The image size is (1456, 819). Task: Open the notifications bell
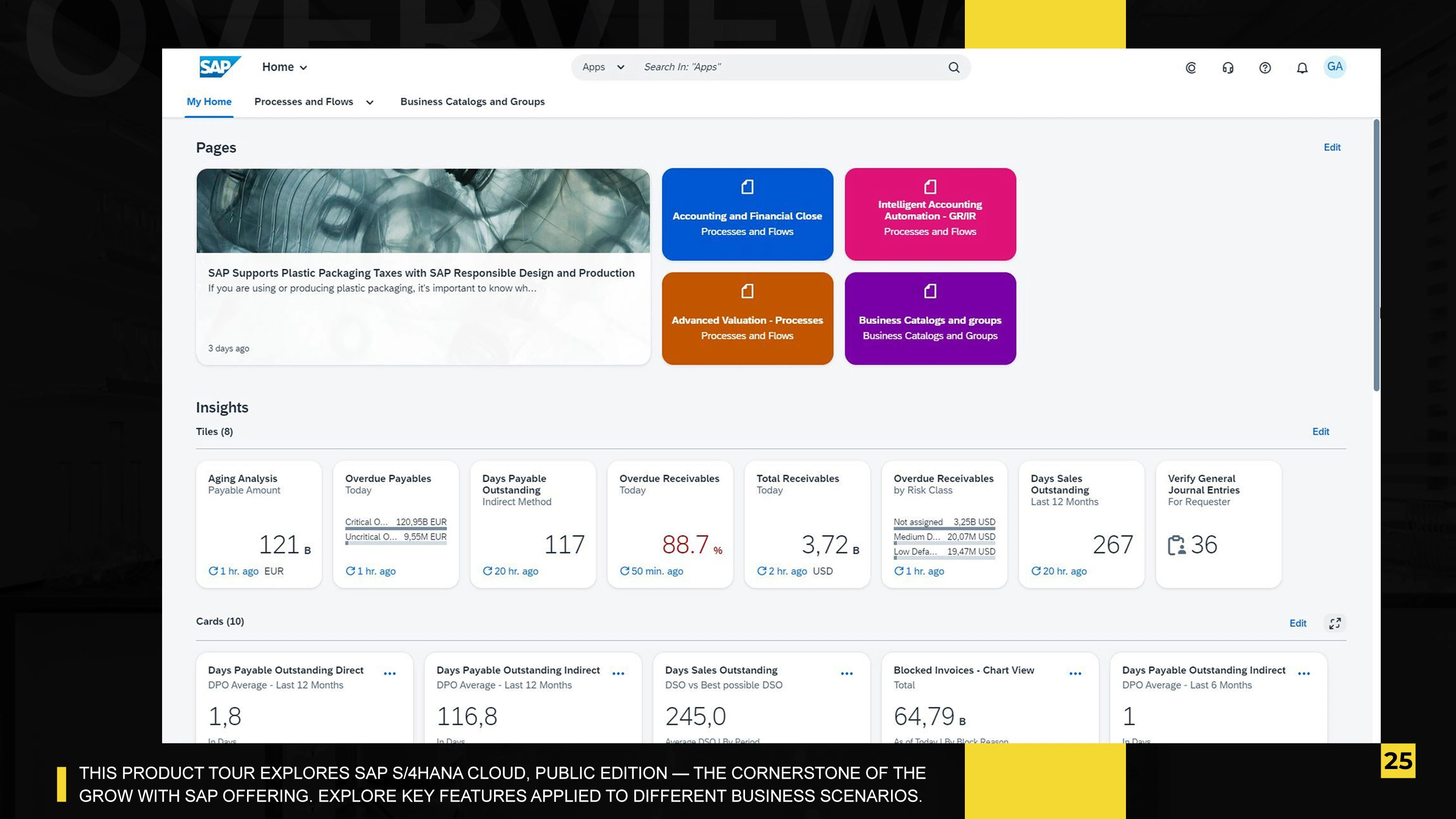(1302, 68)
